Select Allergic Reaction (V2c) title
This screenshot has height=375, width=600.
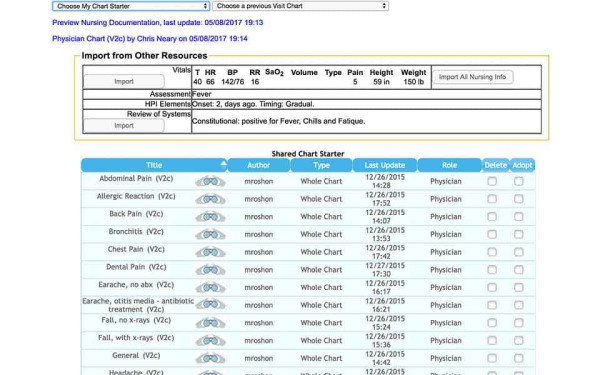coord(136,196)
